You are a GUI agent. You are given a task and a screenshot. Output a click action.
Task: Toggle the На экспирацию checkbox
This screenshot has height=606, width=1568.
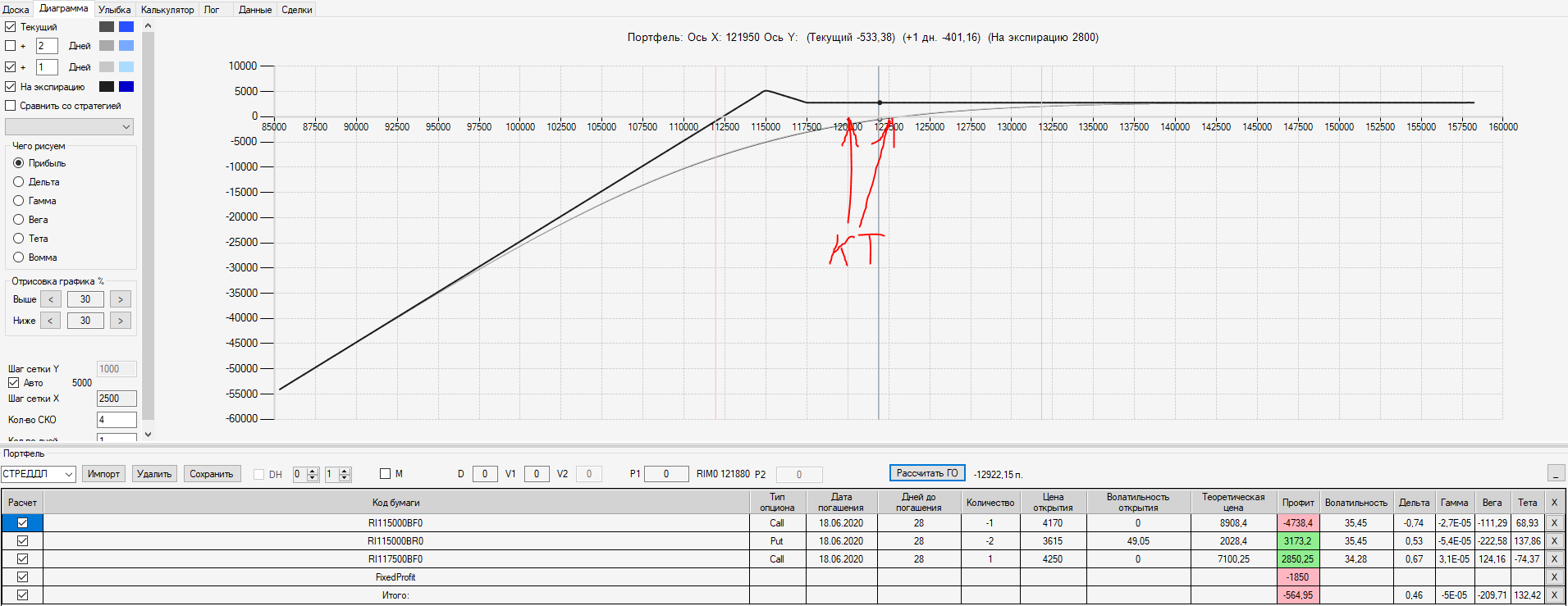coord(11,87)
